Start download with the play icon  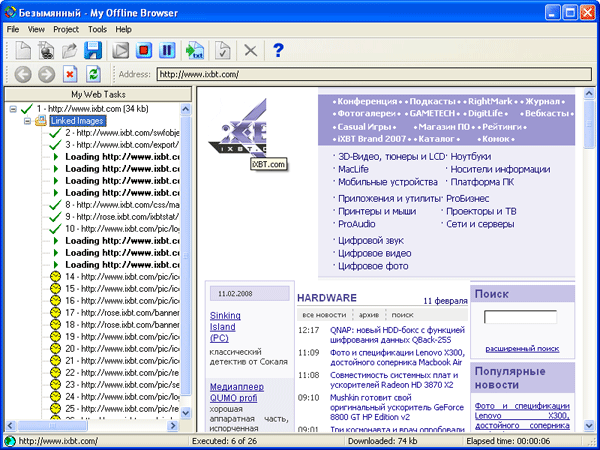pos(121,50)
